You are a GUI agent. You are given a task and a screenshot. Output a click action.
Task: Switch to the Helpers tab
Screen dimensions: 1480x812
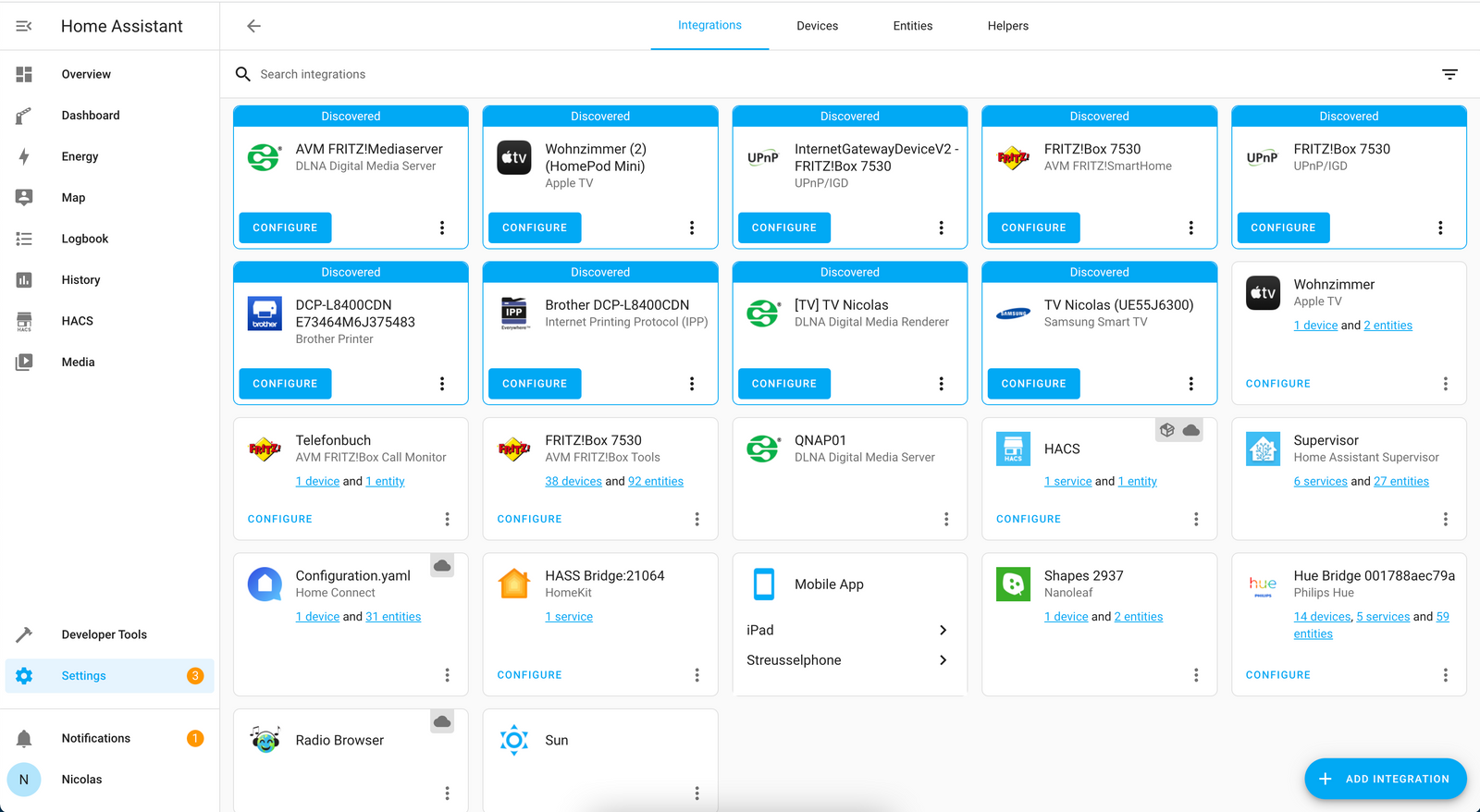pos(1008,26)
